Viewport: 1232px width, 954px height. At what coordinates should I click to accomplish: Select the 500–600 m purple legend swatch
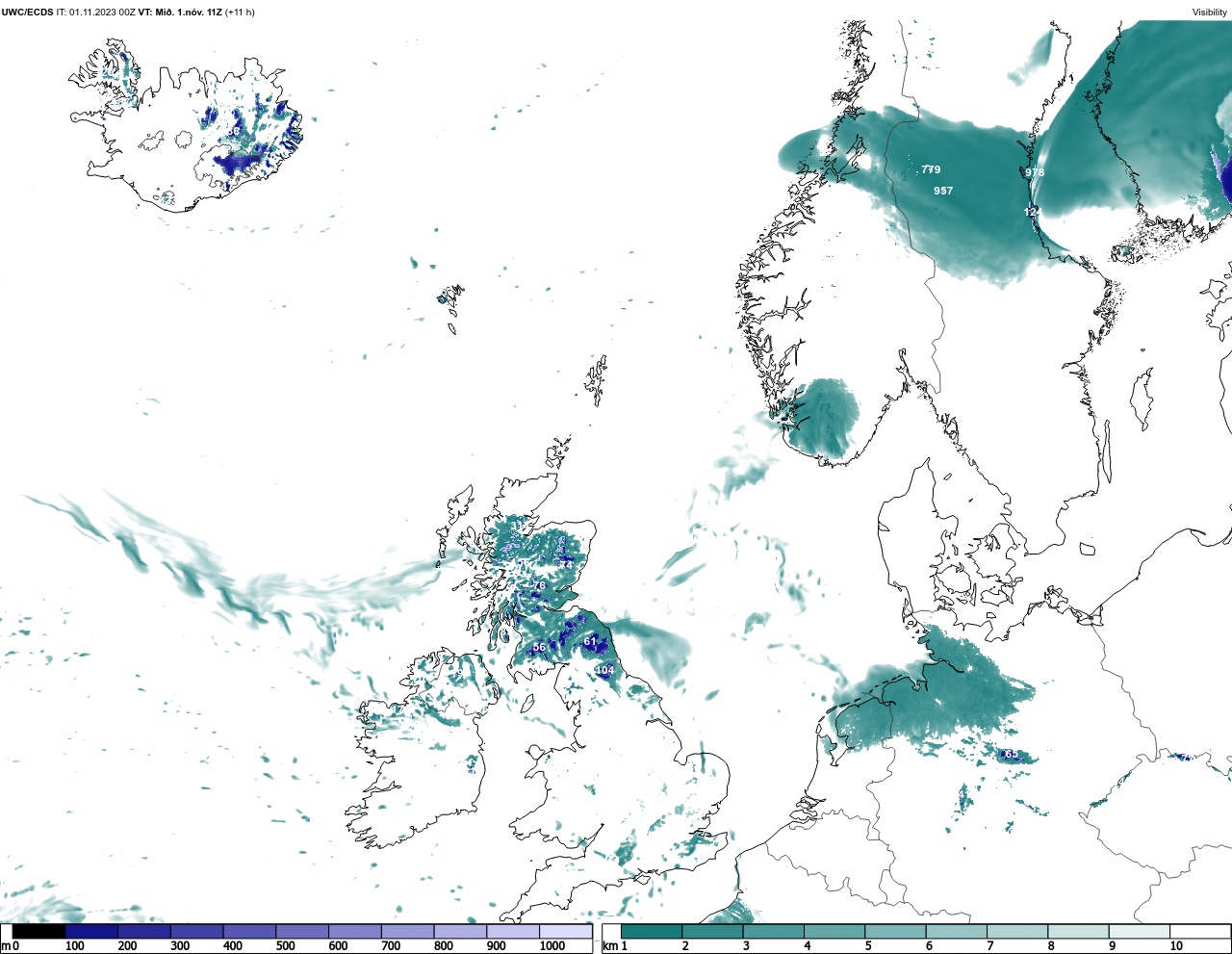302,932
